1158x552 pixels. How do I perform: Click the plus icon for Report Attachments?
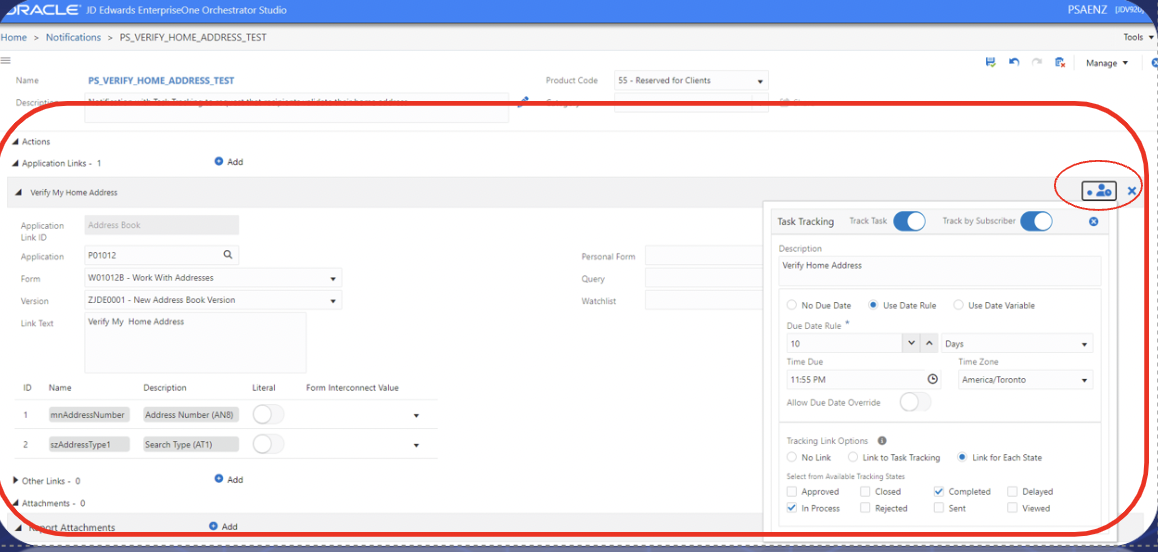(x=213, y=526)
